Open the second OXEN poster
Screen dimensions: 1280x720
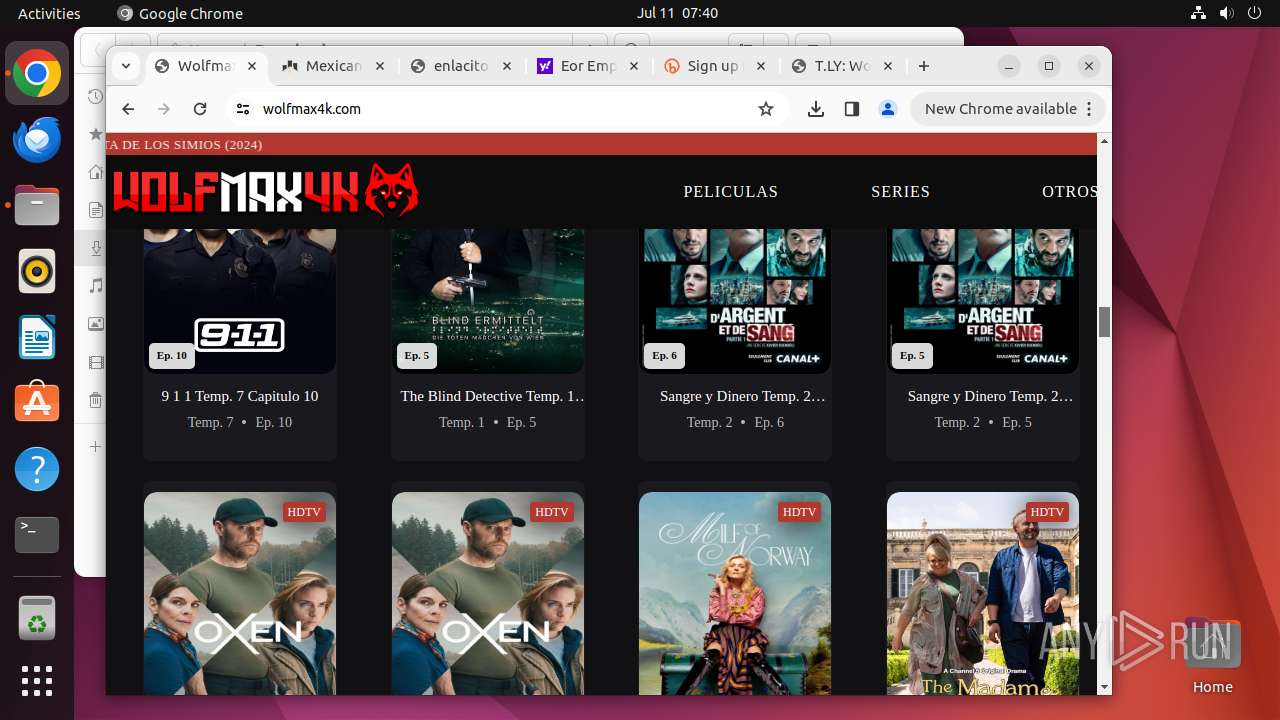tap(488, 593)
